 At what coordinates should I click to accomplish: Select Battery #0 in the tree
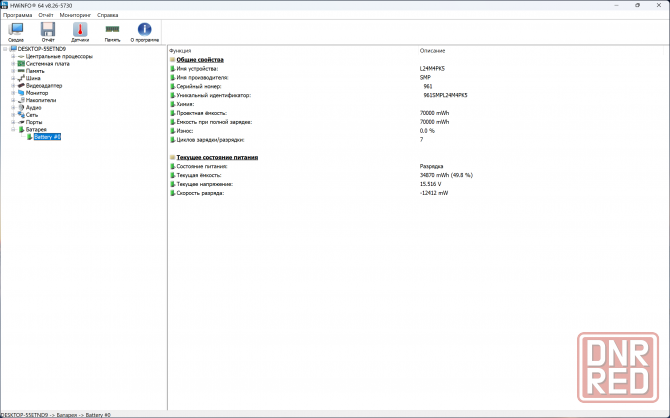47,137
